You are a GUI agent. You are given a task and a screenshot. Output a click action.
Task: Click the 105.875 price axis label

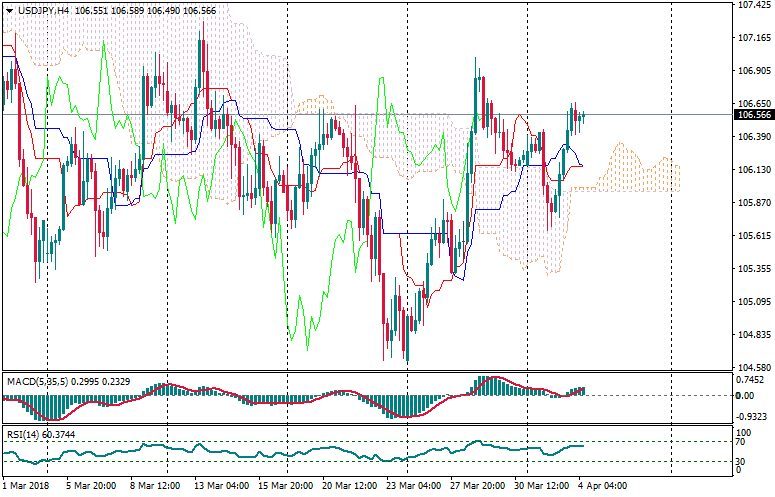[x=753, y=203]
